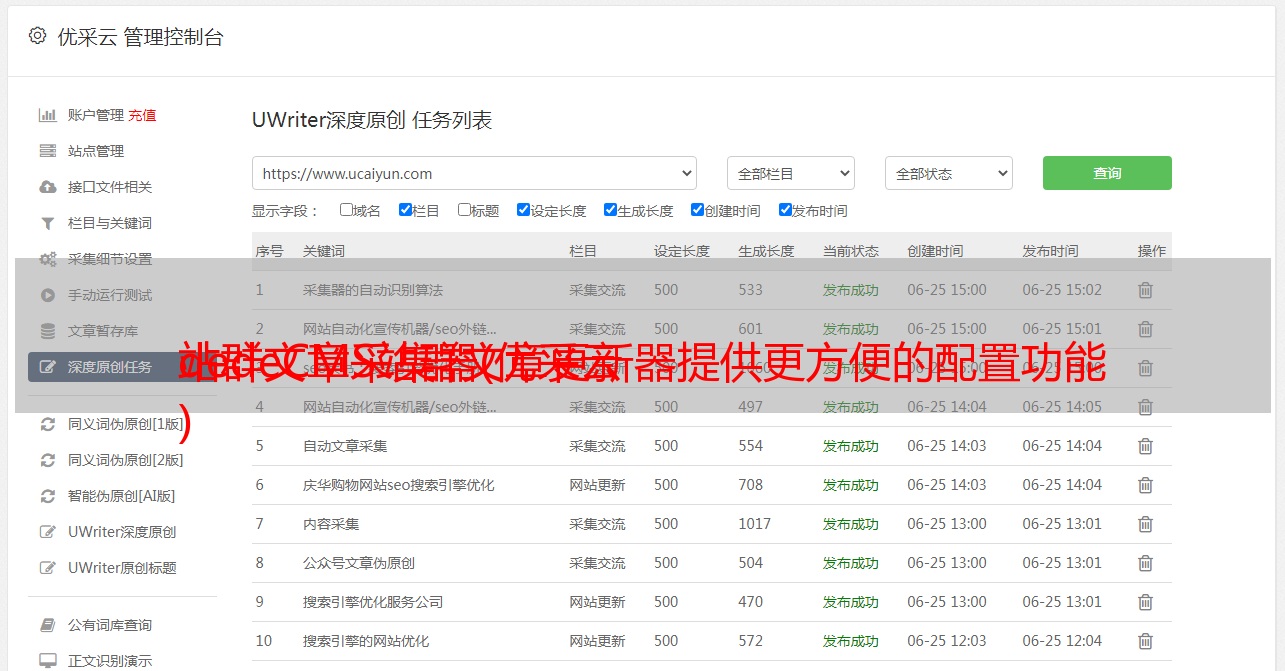
Task: Click keyword 搜索引擎的网站优化
Action: point(366,641)
